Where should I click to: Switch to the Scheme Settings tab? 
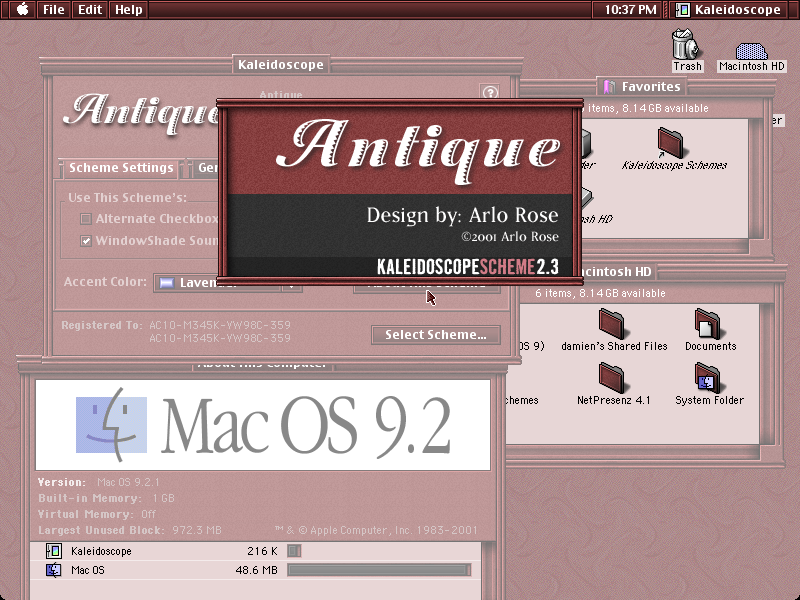coord(121,168)
